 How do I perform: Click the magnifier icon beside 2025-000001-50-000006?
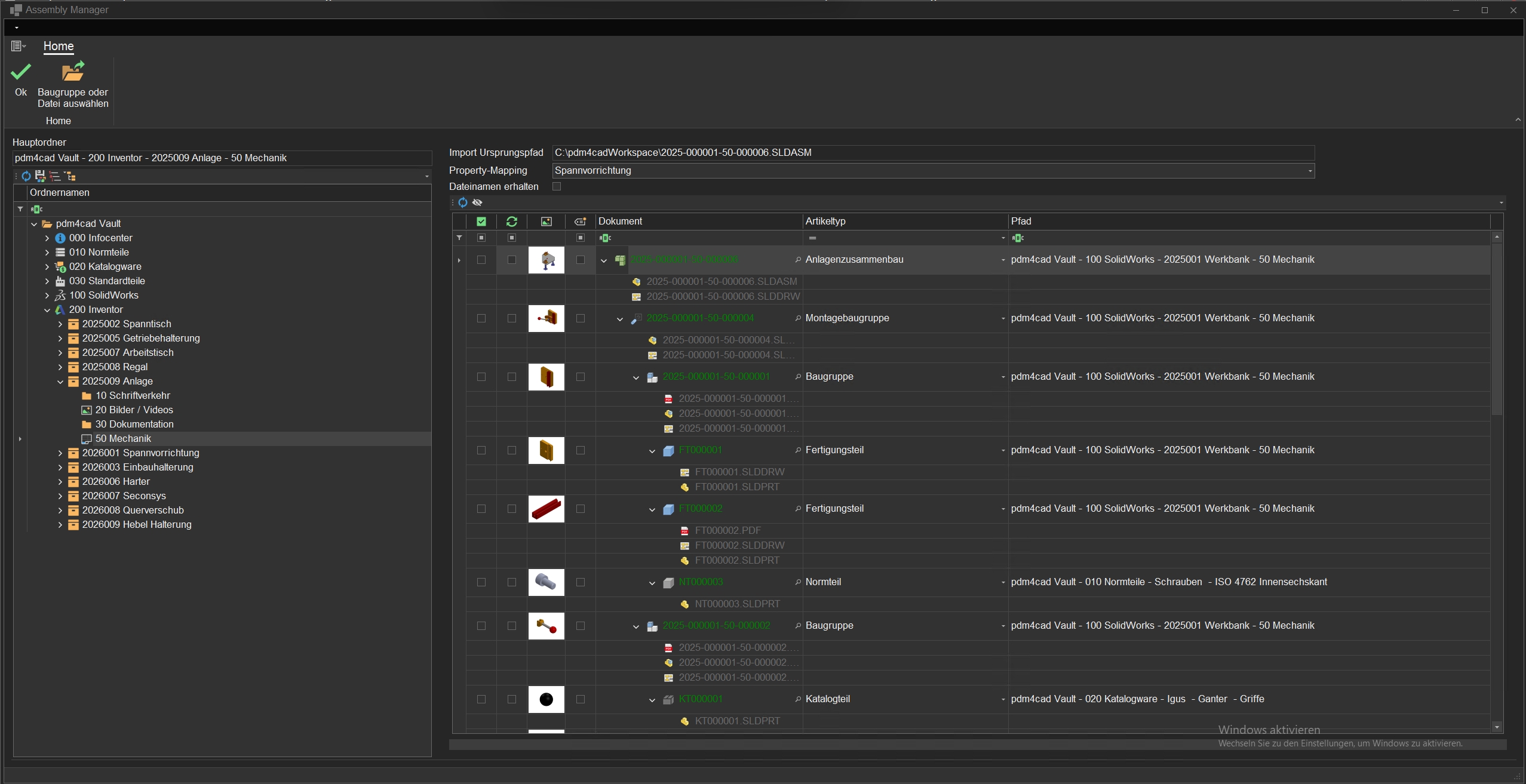pos(798,260)
